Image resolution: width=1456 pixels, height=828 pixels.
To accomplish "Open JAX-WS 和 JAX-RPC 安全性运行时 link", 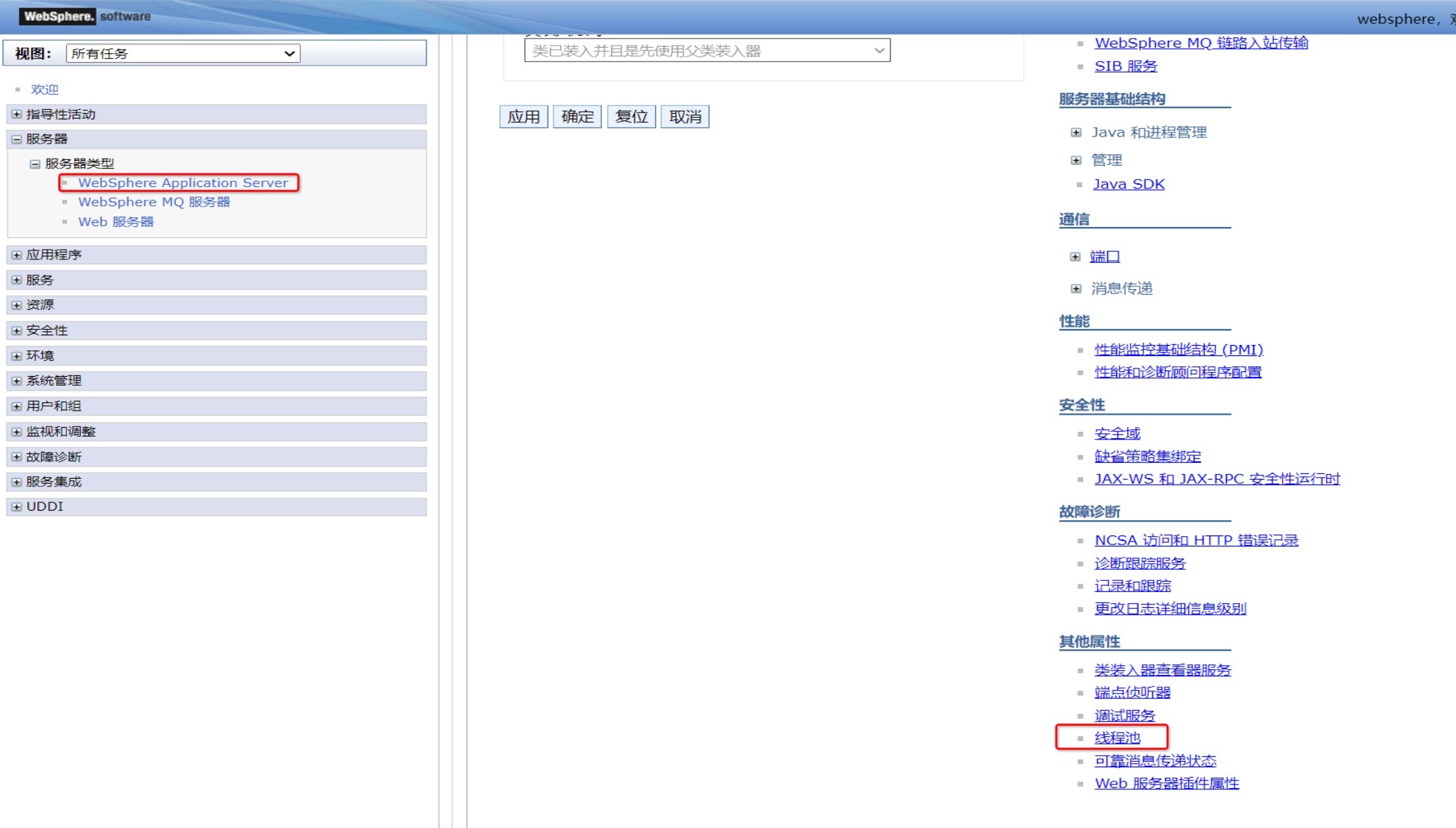I will pyautogui.click(x=1217, y=480).
